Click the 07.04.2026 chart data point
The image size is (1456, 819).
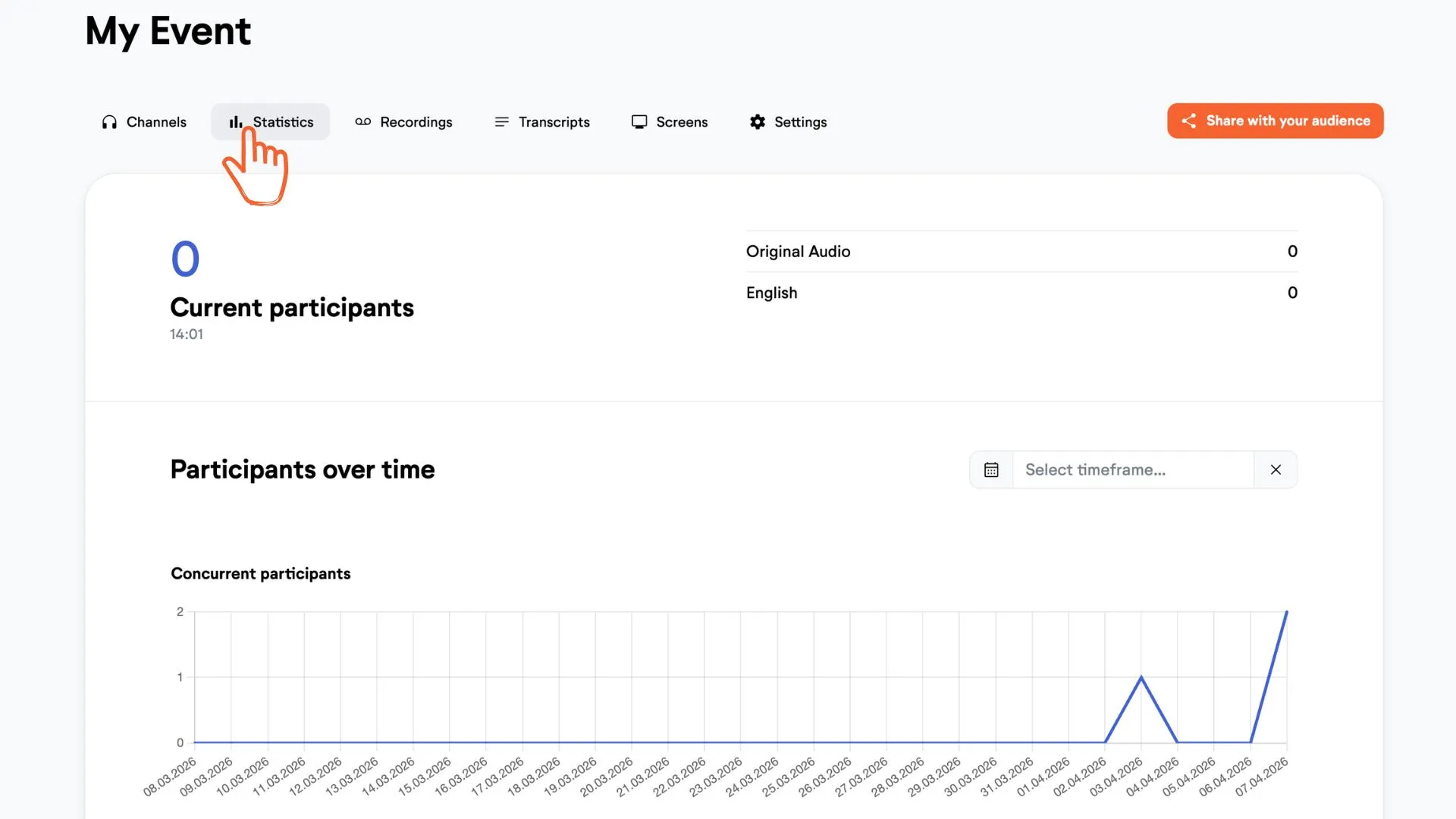tap(1287, 612)
